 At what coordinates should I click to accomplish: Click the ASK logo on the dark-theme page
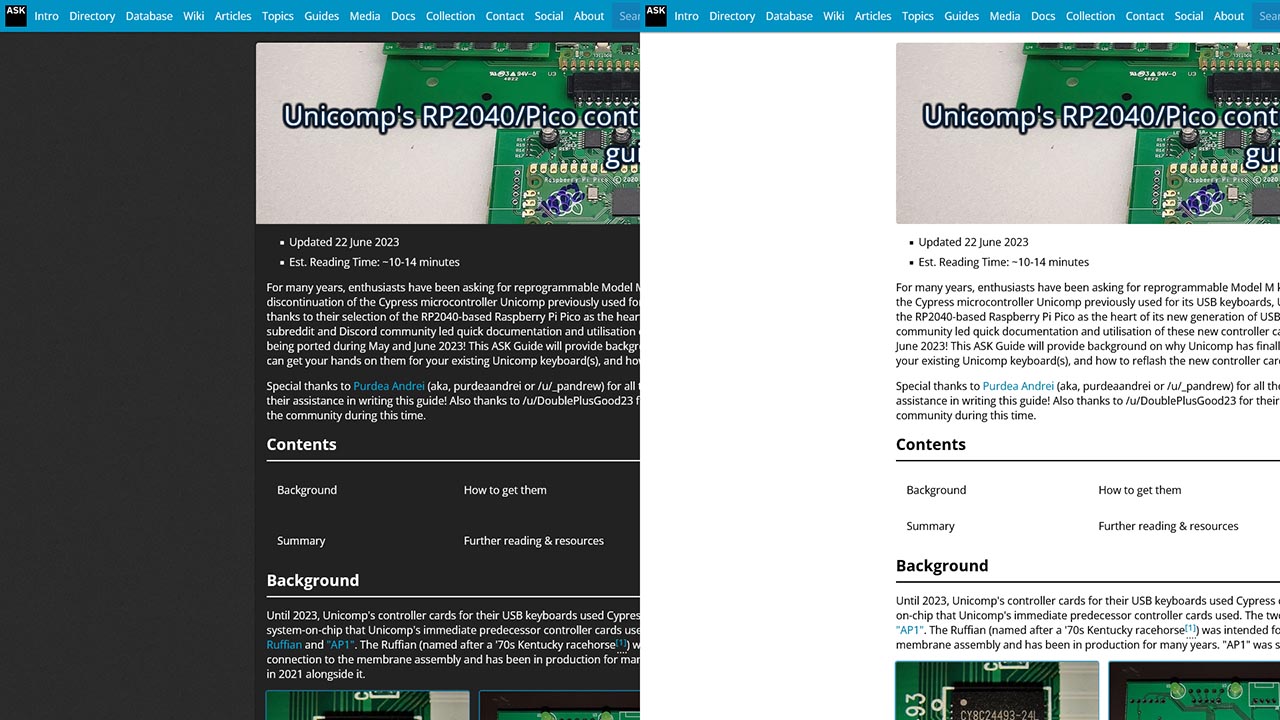(x=15, y=15)
